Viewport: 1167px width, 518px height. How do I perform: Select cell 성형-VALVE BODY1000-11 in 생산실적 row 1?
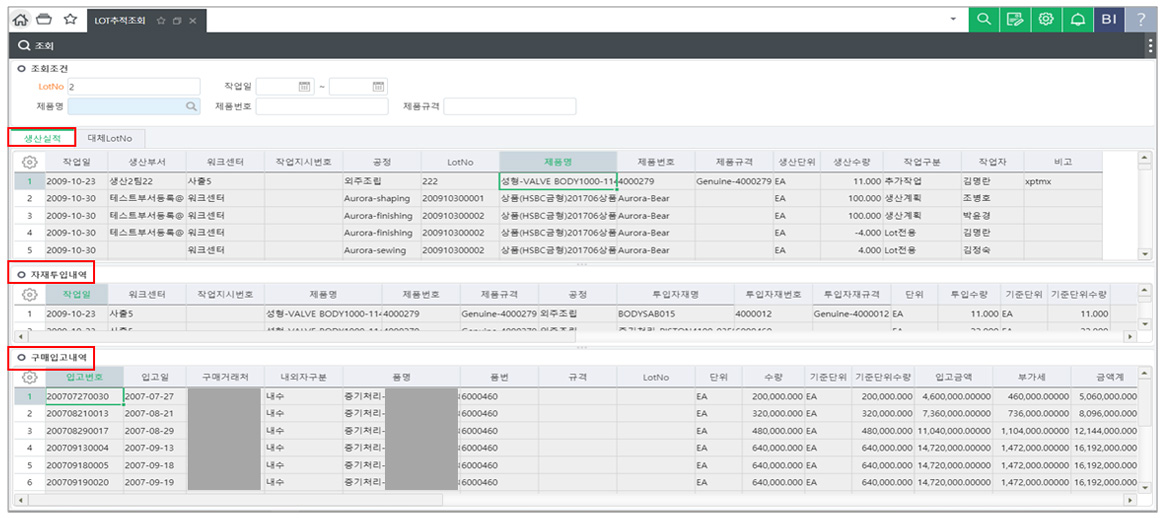click(558, 181)
